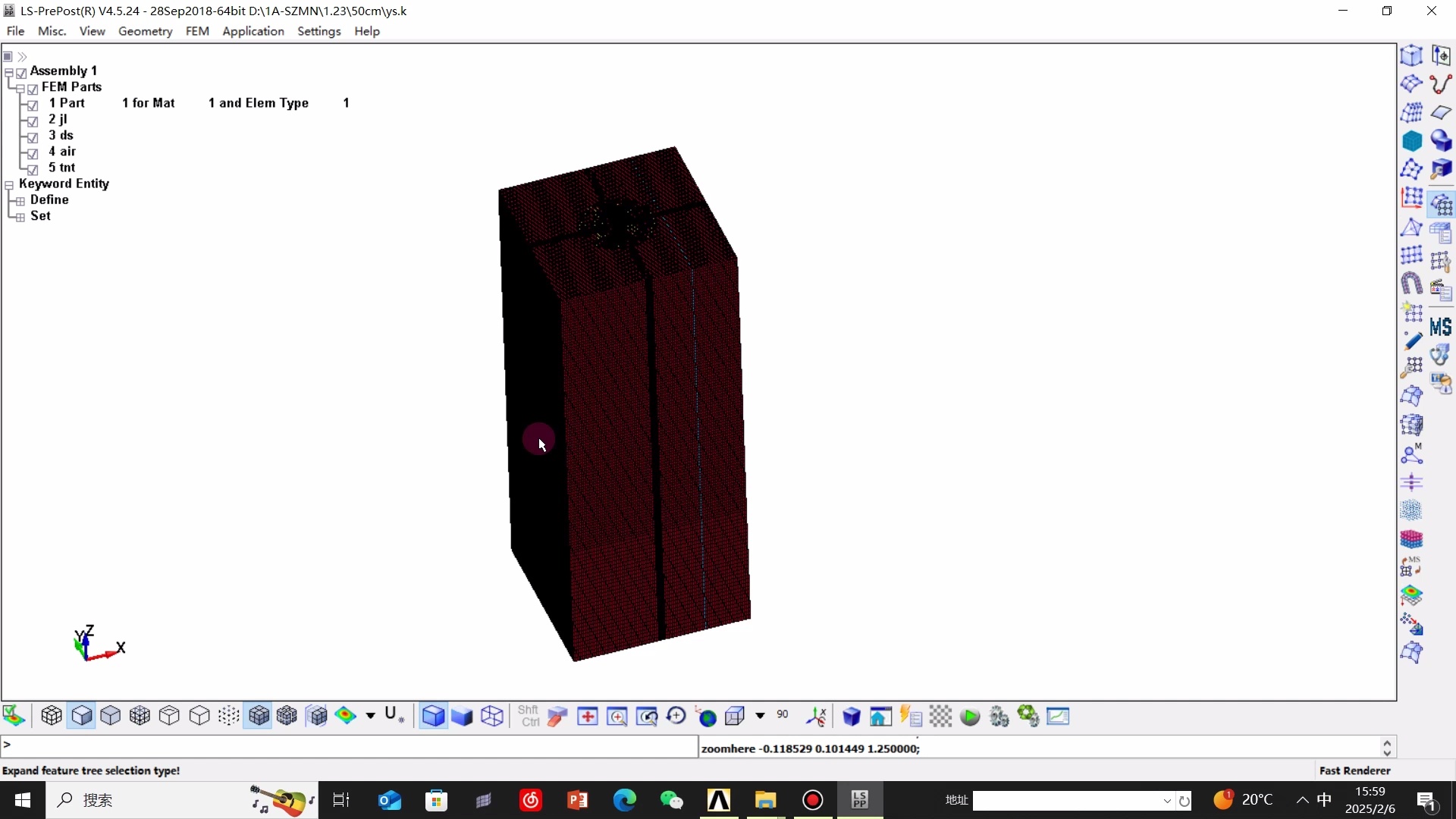Toggle visibility checkbox for '5 tnt' part

33,169
